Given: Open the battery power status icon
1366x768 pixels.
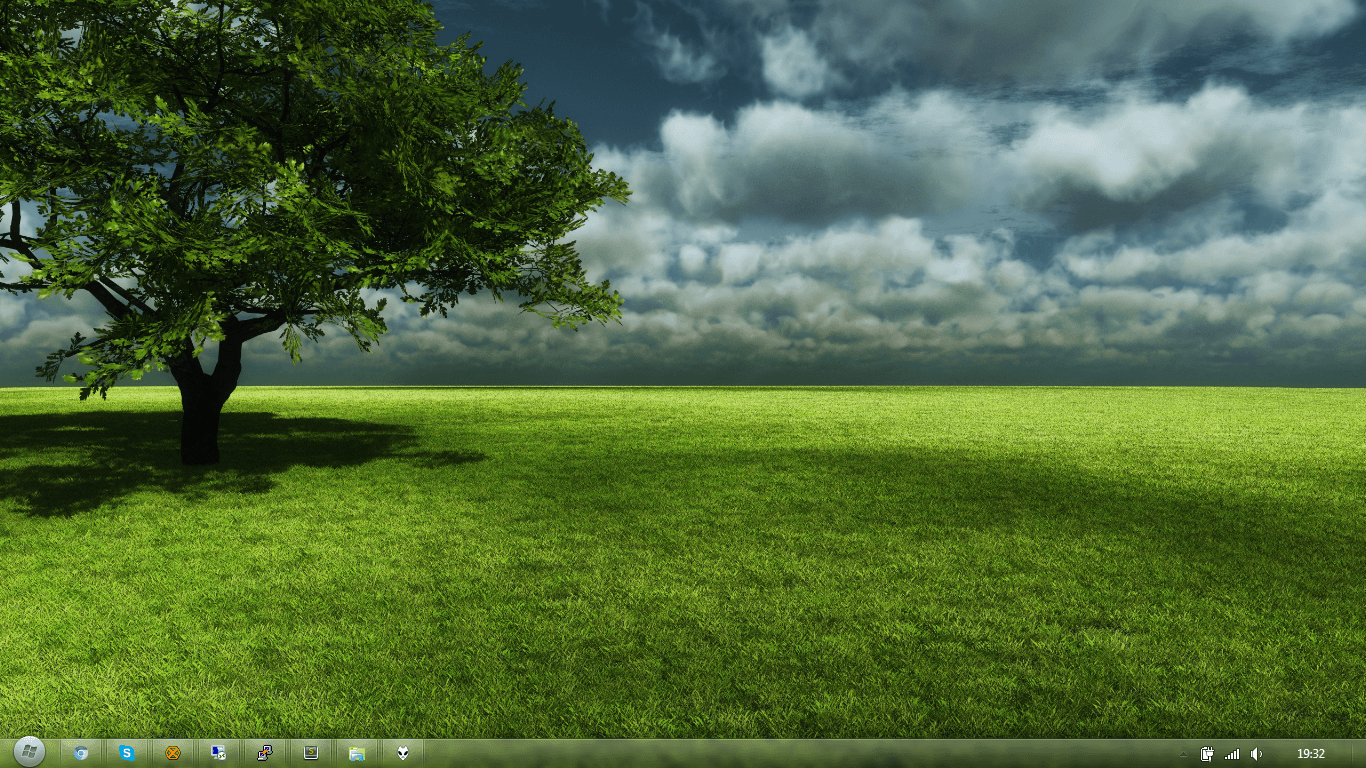Looking at the screenshot, I should click(1208, 754).
